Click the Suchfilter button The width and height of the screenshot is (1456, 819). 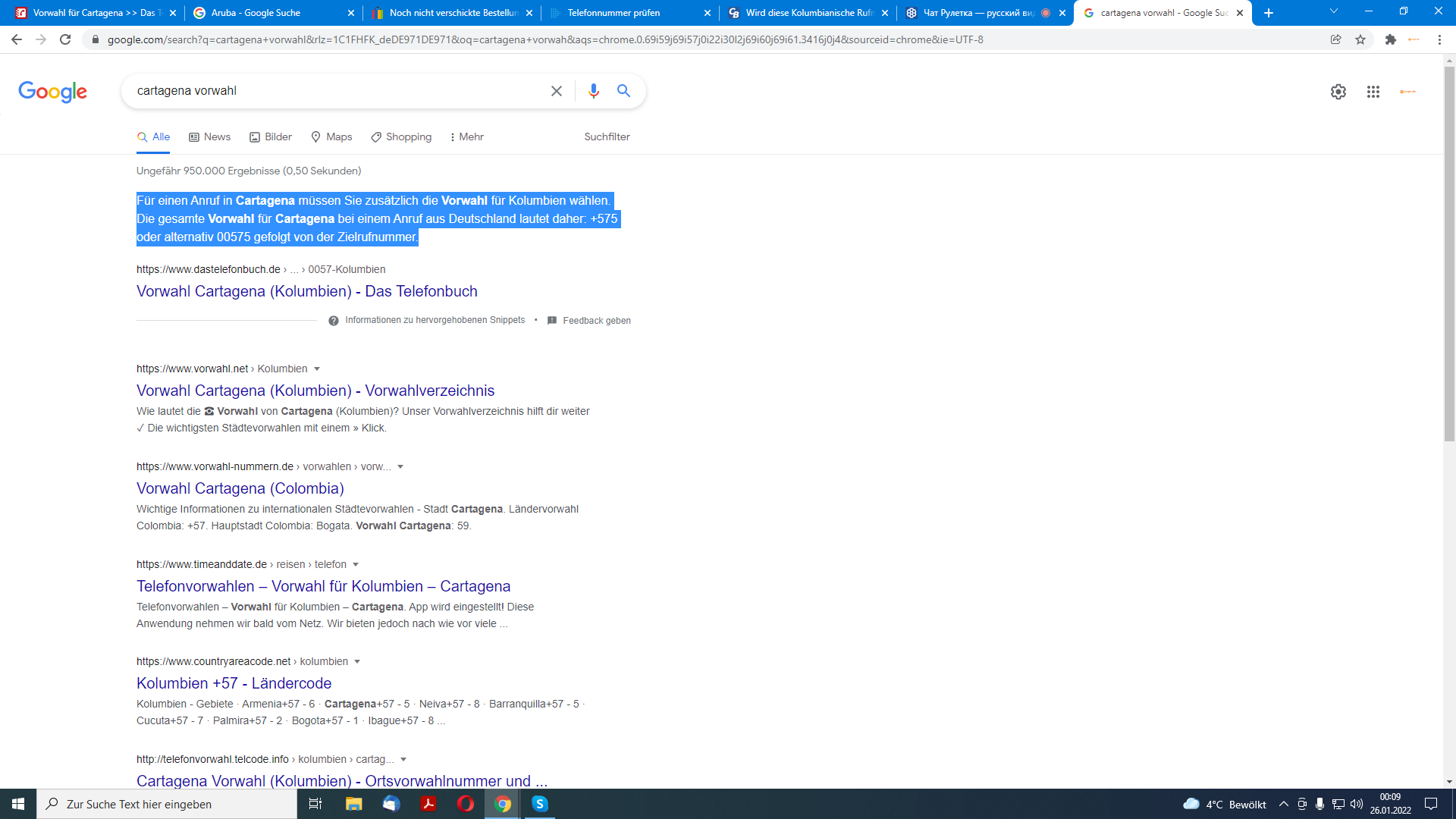coord(607,137)
